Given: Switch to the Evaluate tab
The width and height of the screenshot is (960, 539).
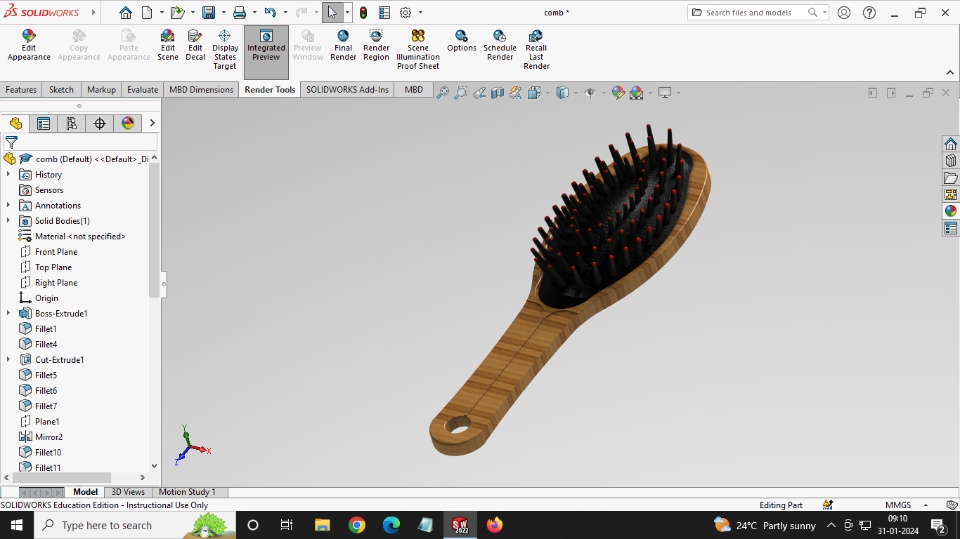Looking at the screenshot, I should [142, 90].
